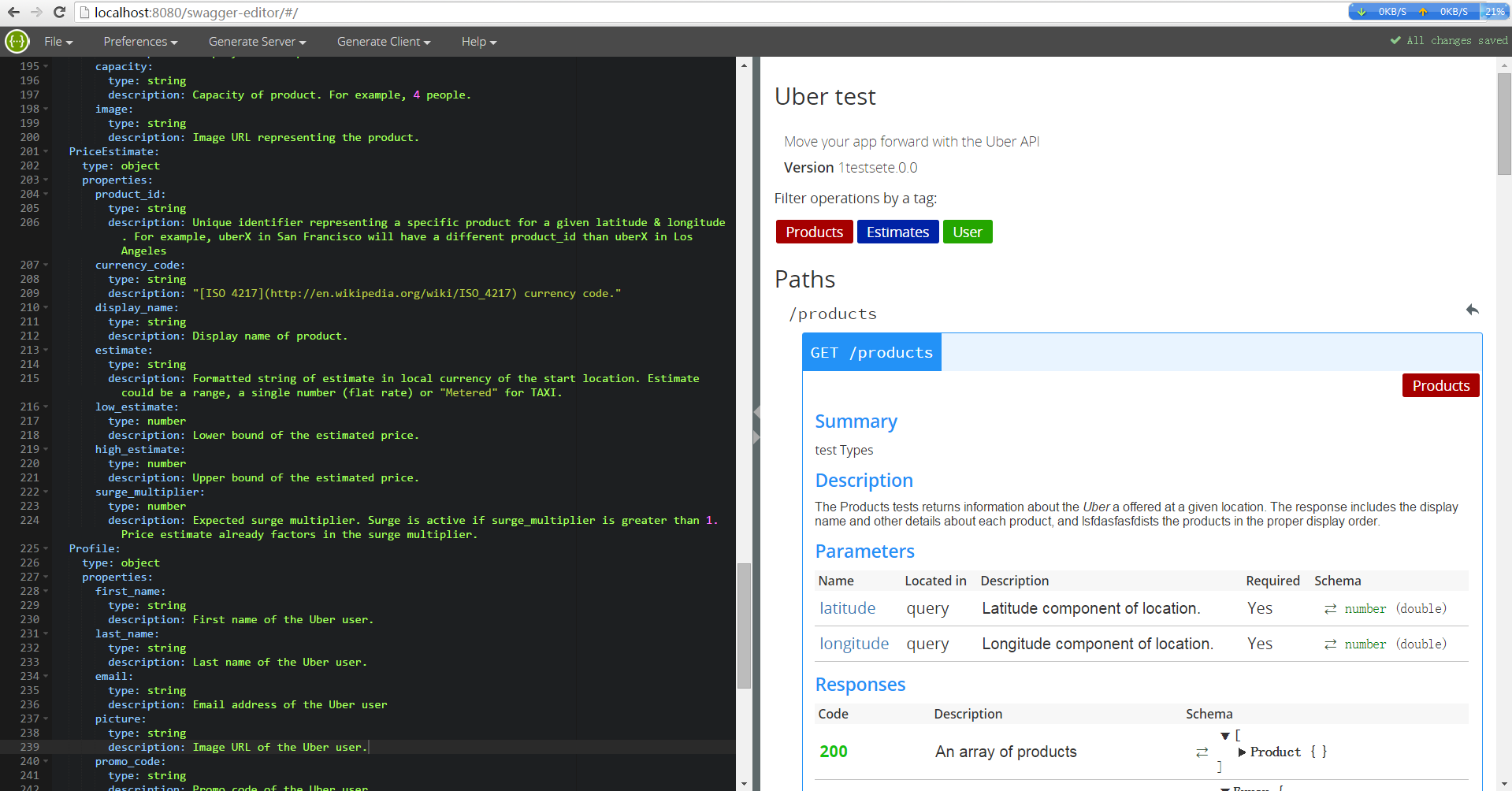Click the Responses heading

pos(860,685)
